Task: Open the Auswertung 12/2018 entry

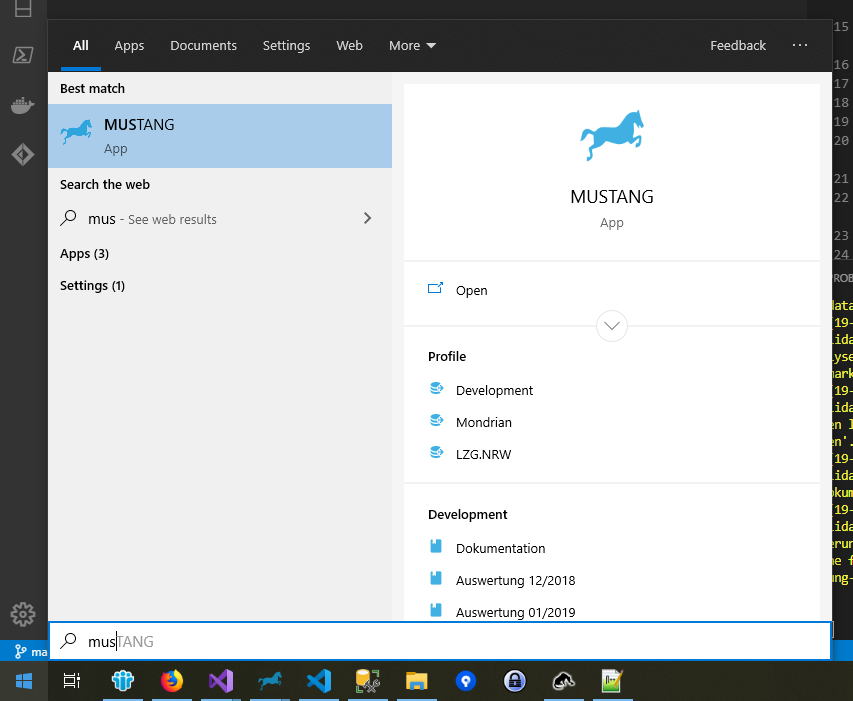Action: click(x=515, y=580)
